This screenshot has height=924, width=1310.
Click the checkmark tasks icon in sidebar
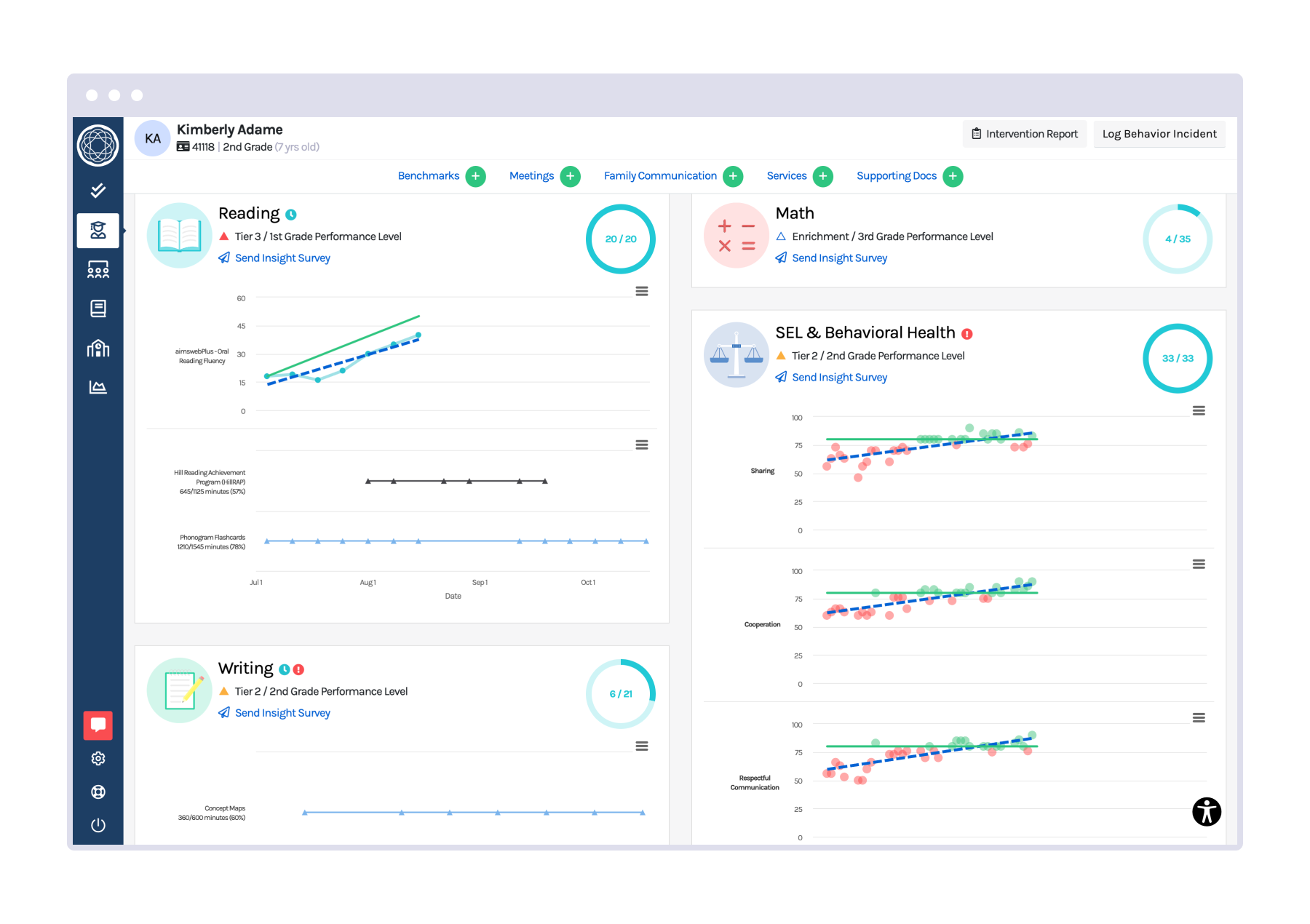click(98, 191)
